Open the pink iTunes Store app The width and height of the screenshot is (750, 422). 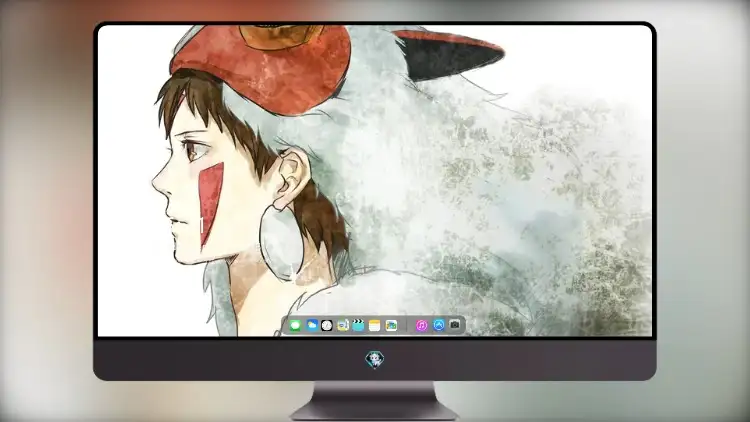421,326
